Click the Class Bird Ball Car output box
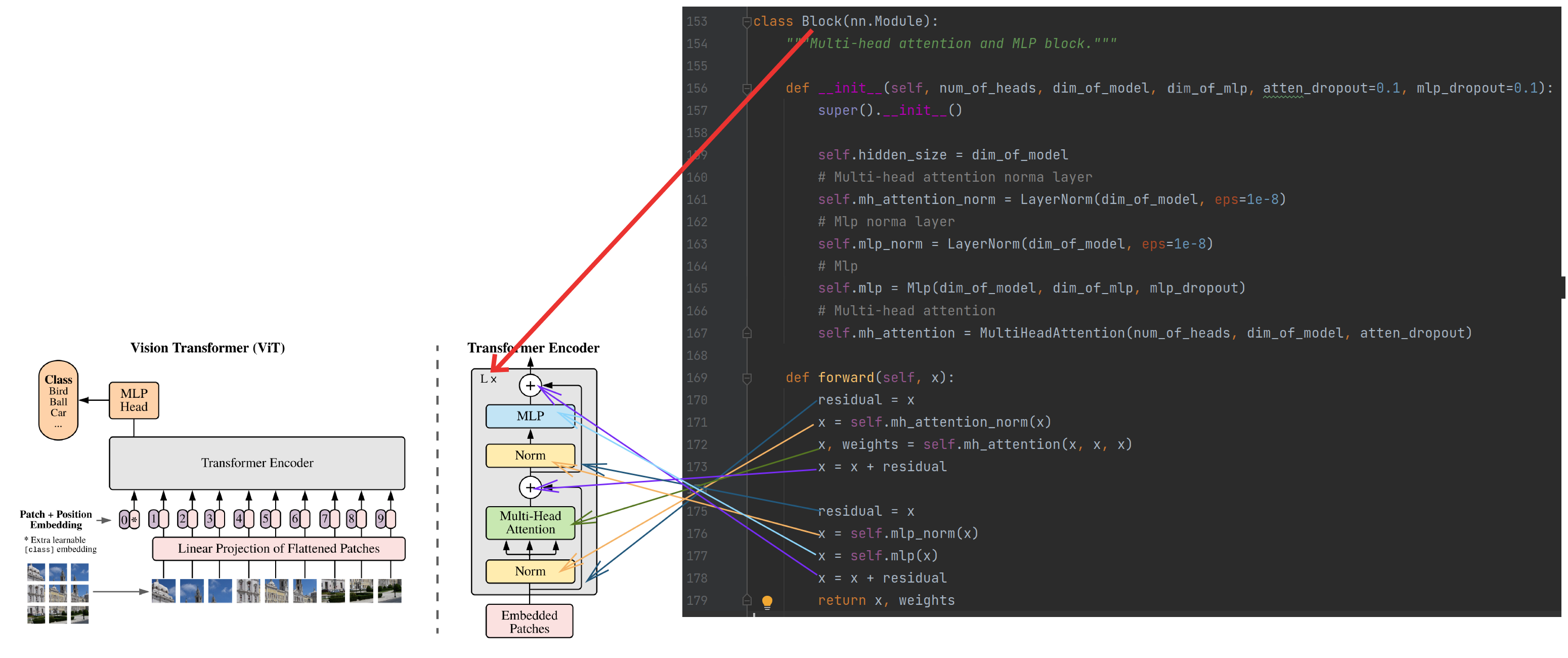1568x658 pixels. pos(59,400)
